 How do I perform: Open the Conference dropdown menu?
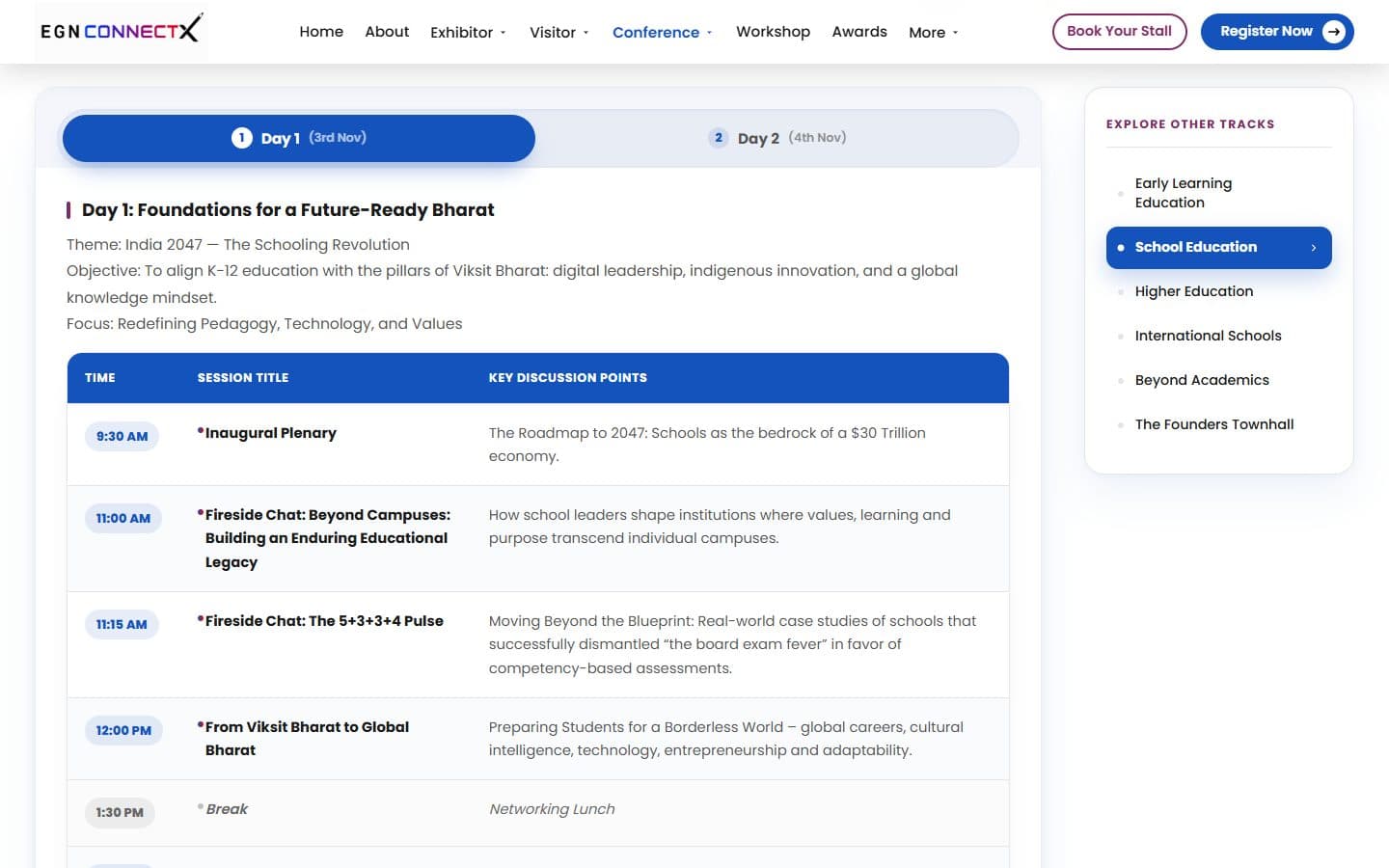[x=662, y=33]
